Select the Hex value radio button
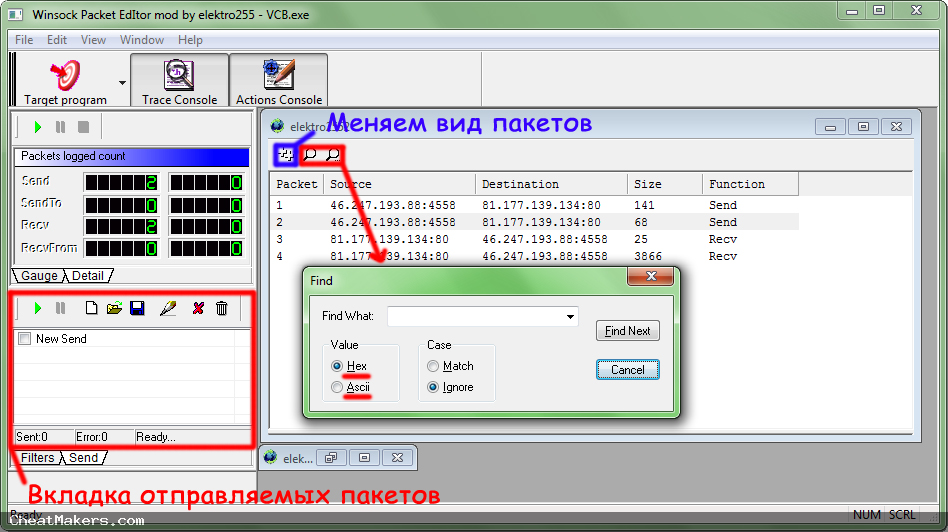Image resolution: width=948 pixels, height=532 pixels. pos(337,366)
